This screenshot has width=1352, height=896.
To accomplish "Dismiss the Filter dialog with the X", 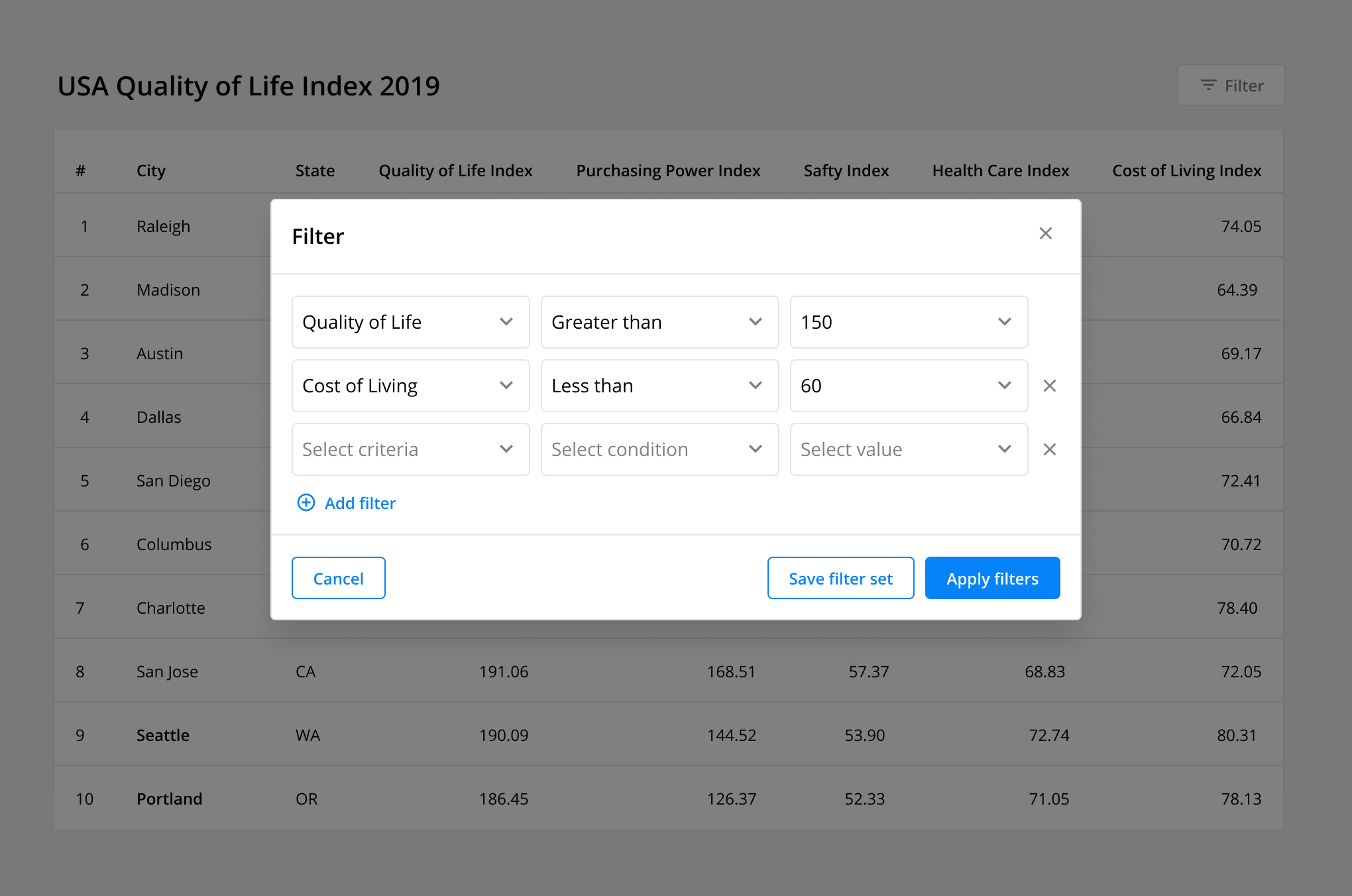I will tap(1046, 233).
